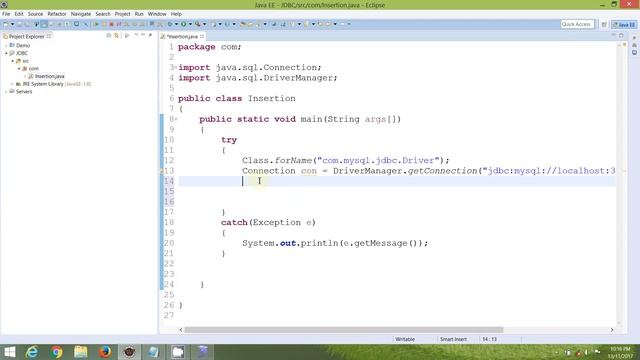The height and width of the screenshot is (360, 640).
Task: Open the Run menu
Action: point(139,14)
